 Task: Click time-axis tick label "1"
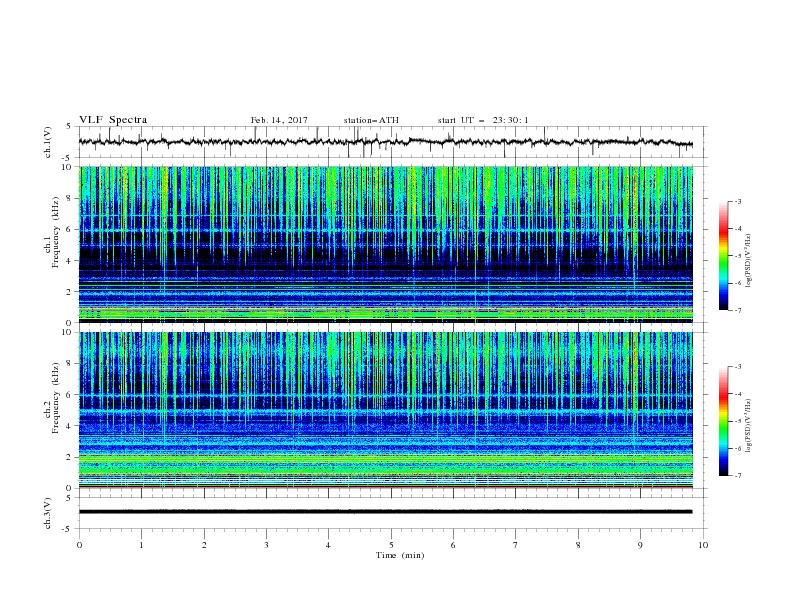tap(141, 545)
